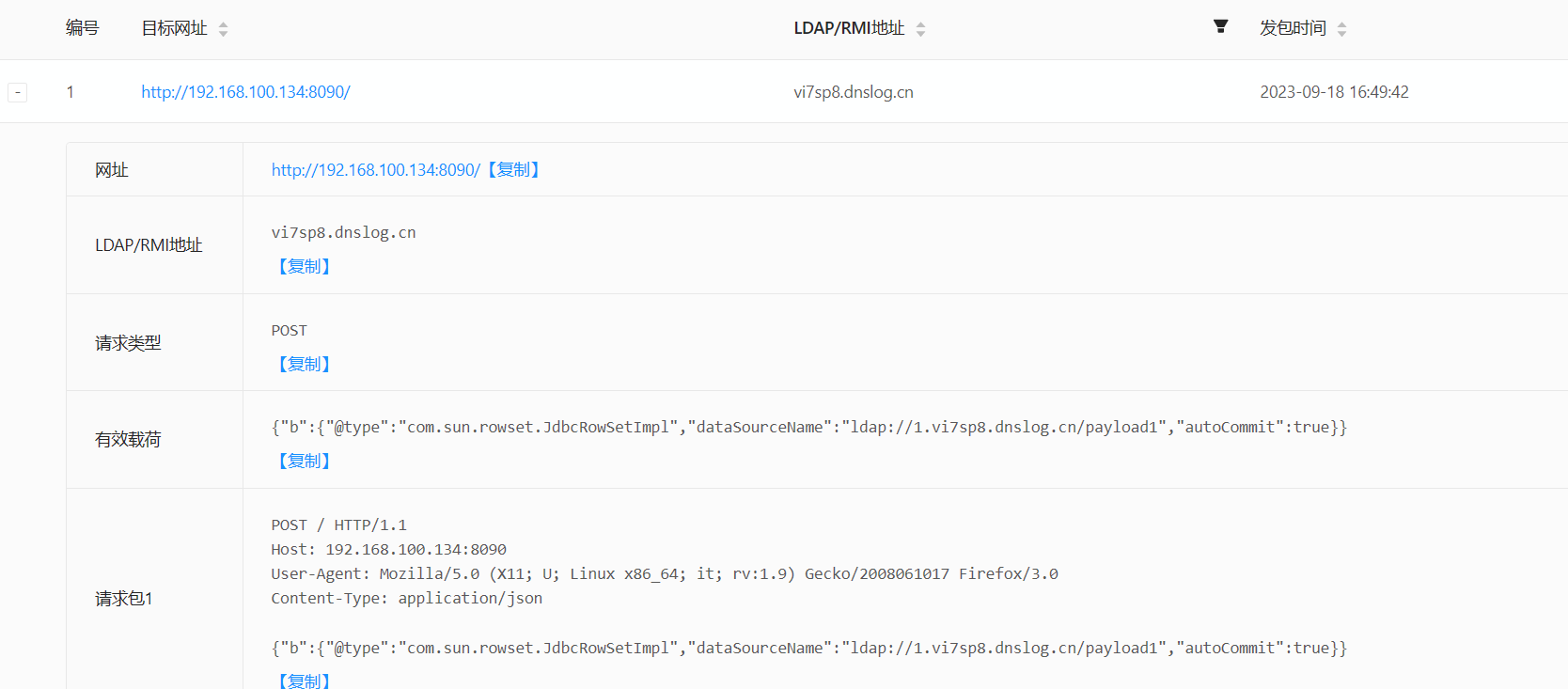Select the Host: 192.168.100.134:8090 line

(388, 549)
